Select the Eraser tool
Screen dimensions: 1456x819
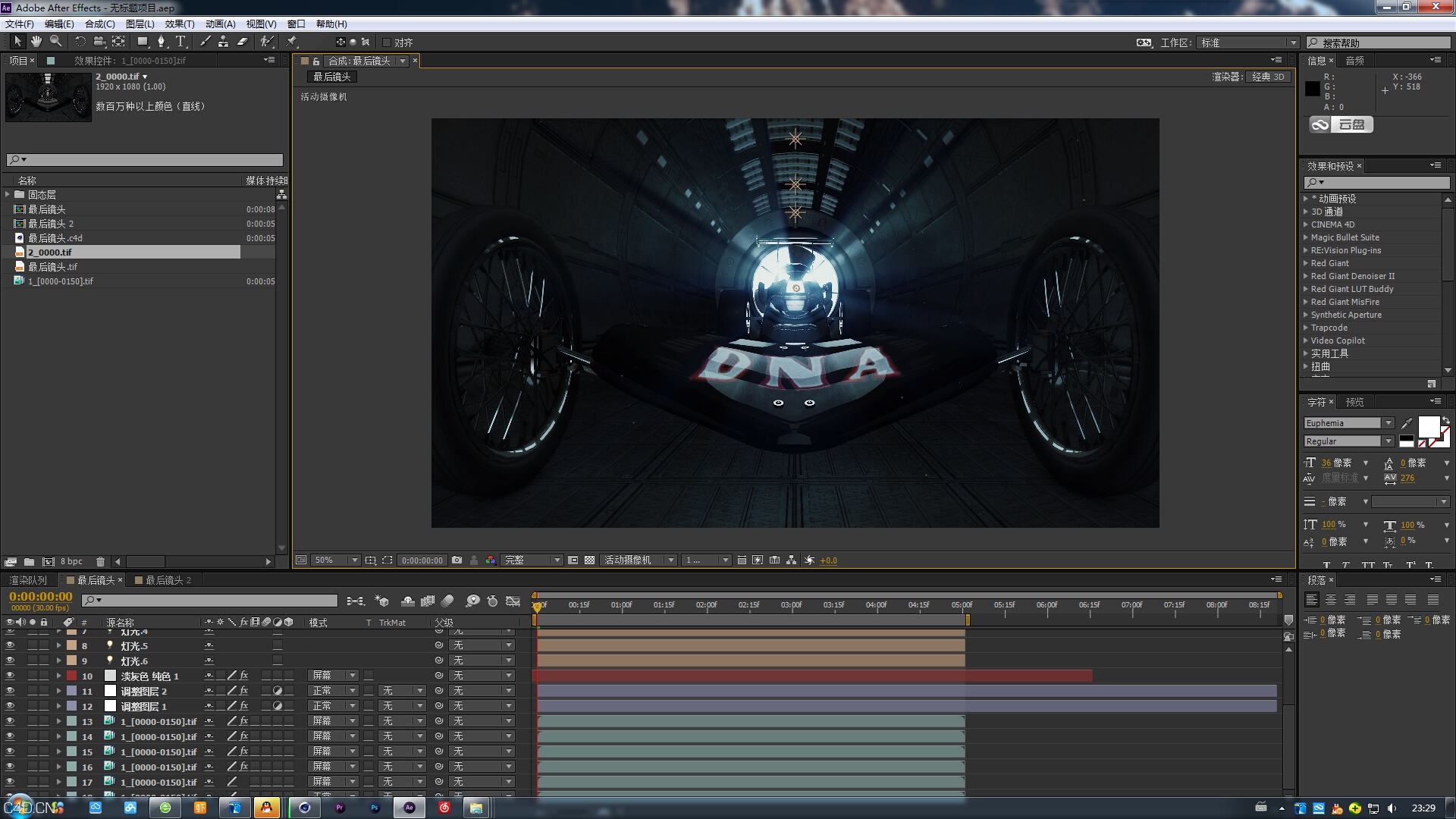coord(243,42)
